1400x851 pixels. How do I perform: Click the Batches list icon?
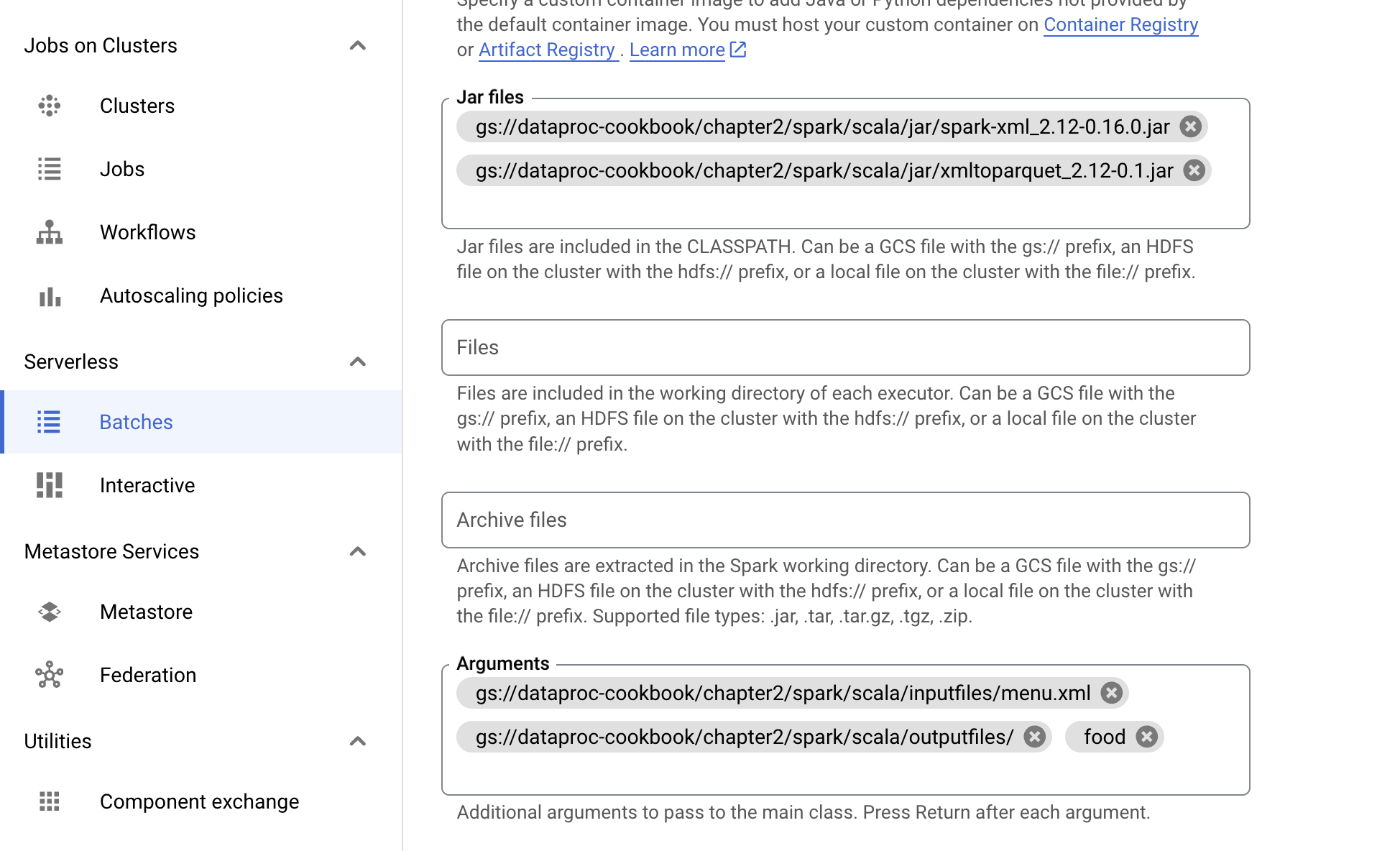(x=49, y=422)
